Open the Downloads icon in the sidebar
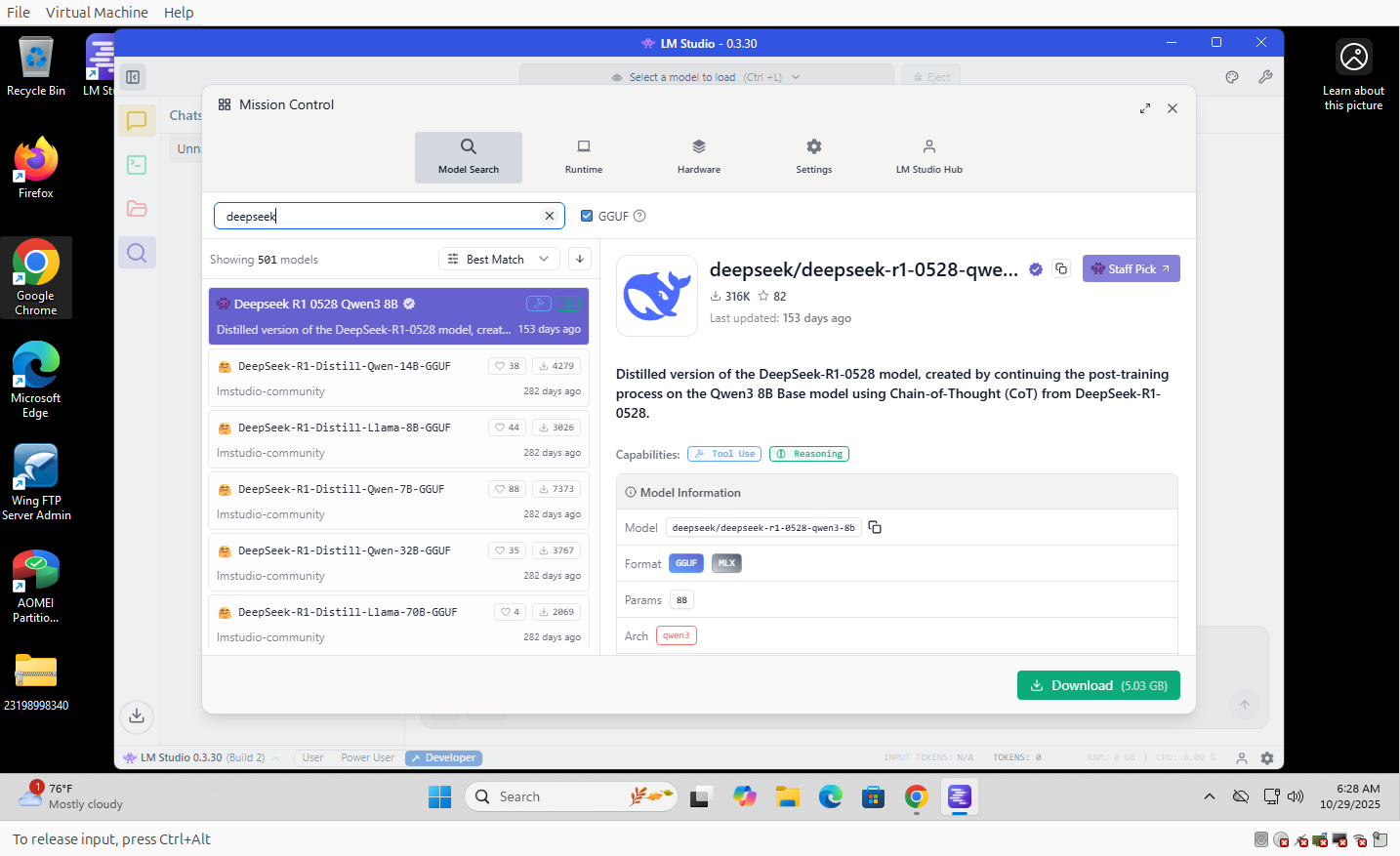Screen dimensions: 1400x856 (x=137, y=715)
